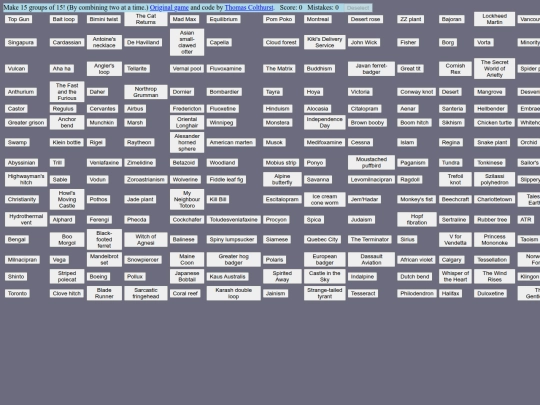Select The Matrix tile
This screenshot has width=540, height=405.
point(279,69)
